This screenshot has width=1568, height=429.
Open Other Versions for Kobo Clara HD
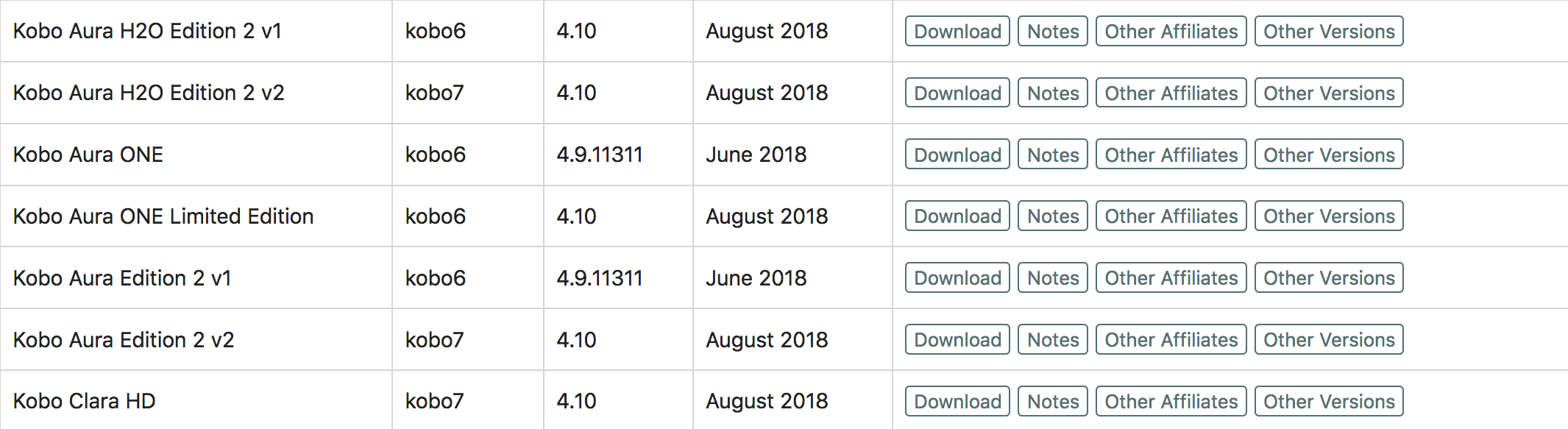click(1329, 402)
